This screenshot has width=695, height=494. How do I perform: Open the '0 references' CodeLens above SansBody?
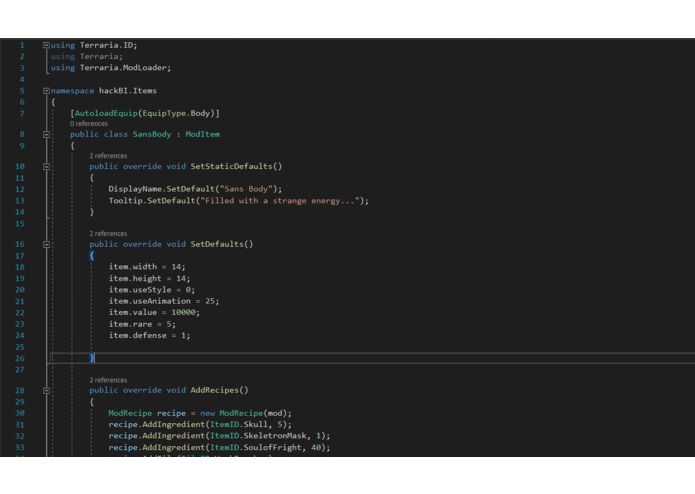pos(89,124)
